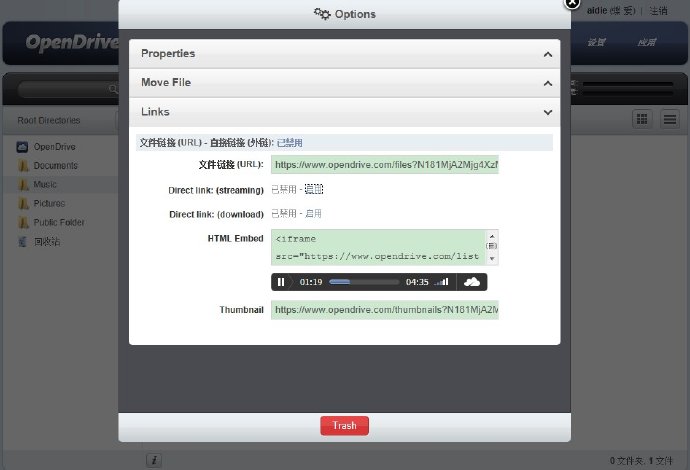Open the Pictures folder
The width and height of the screenshot is (690, 470).
pyautogui.click(x=49, y=203)
